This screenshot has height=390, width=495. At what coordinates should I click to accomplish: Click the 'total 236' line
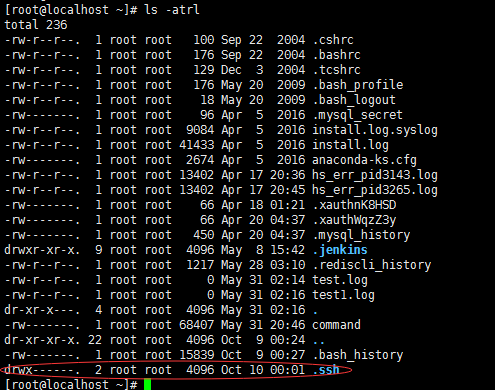tap(36, 25)
